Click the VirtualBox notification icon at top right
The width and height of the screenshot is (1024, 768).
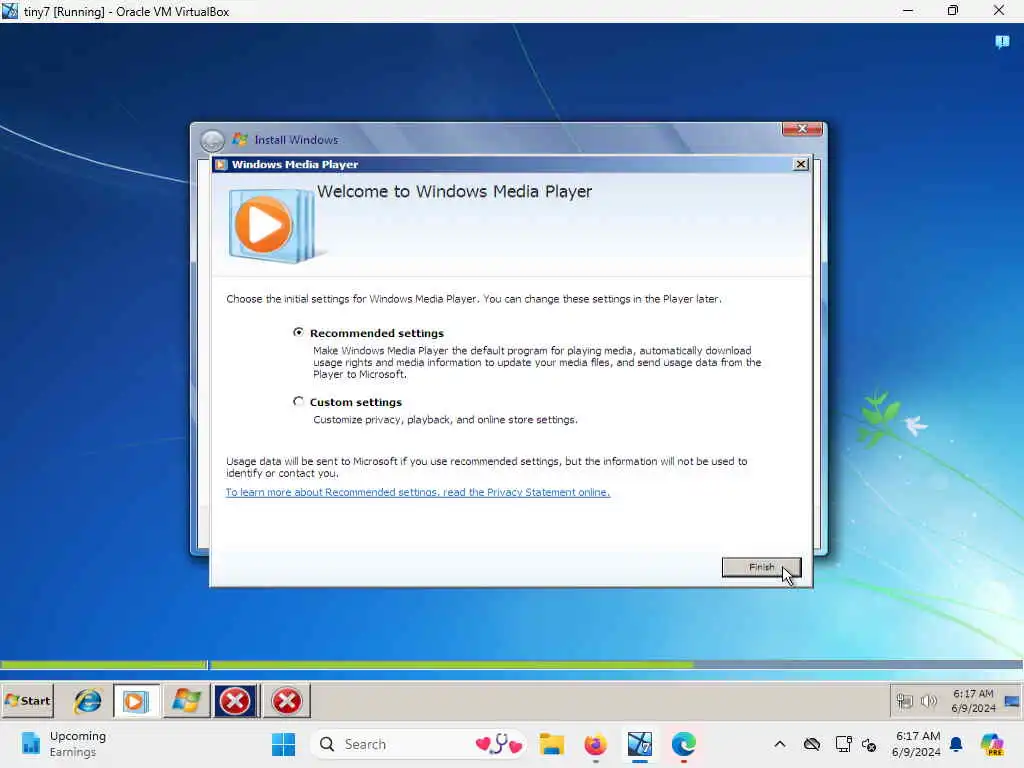(1002, 42)
